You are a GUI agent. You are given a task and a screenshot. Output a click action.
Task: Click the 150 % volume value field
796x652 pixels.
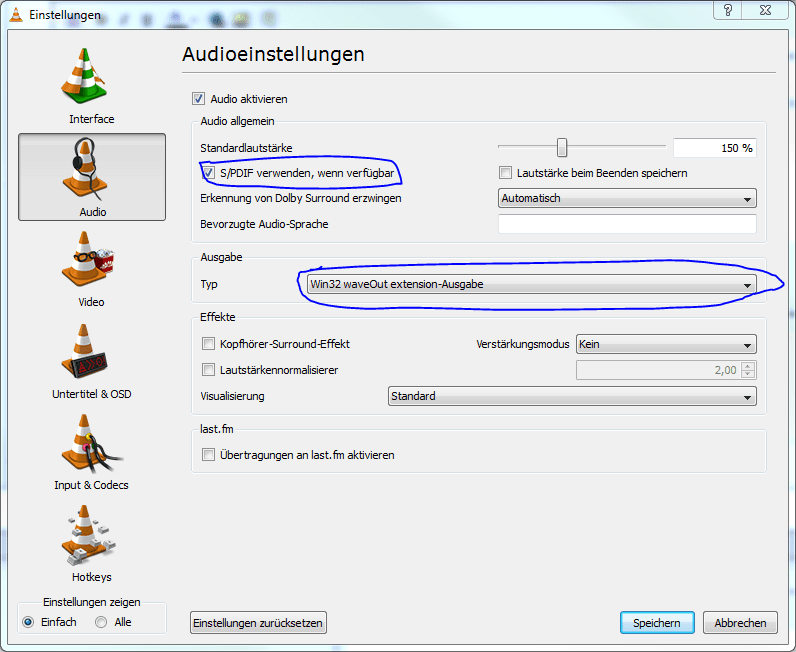(715, 148)
